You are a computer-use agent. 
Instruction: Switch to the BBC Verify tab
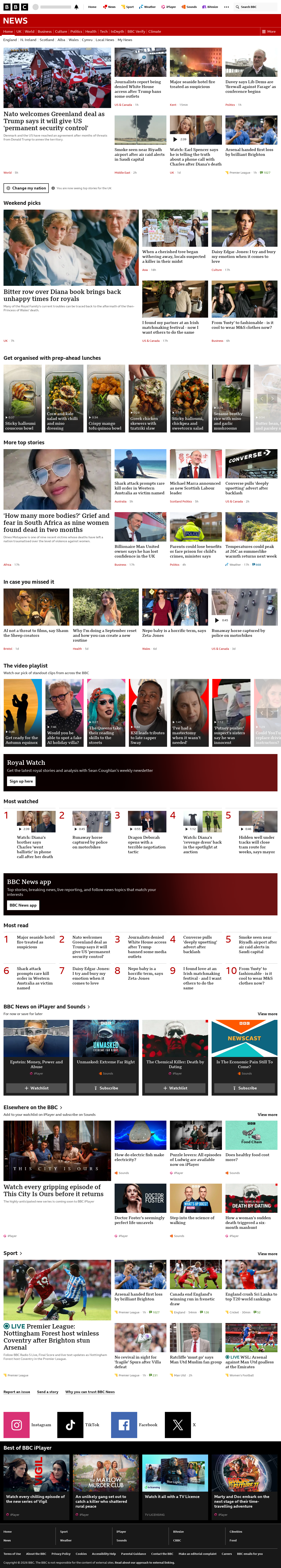pyautogui.click(x=136, y=32)
